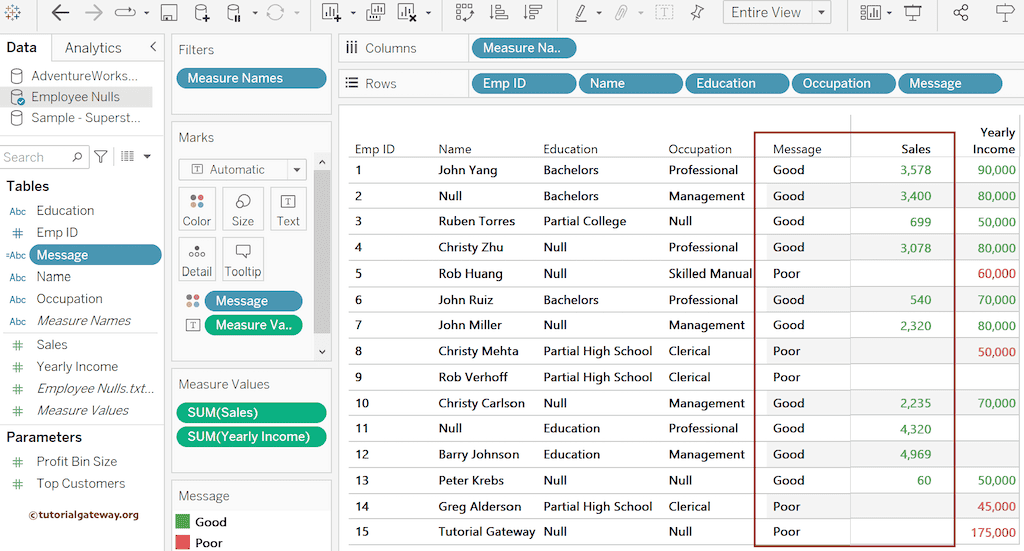Open the Detail marks card
The height and width of the screenshot is (551, 1024).
(197, 259)
